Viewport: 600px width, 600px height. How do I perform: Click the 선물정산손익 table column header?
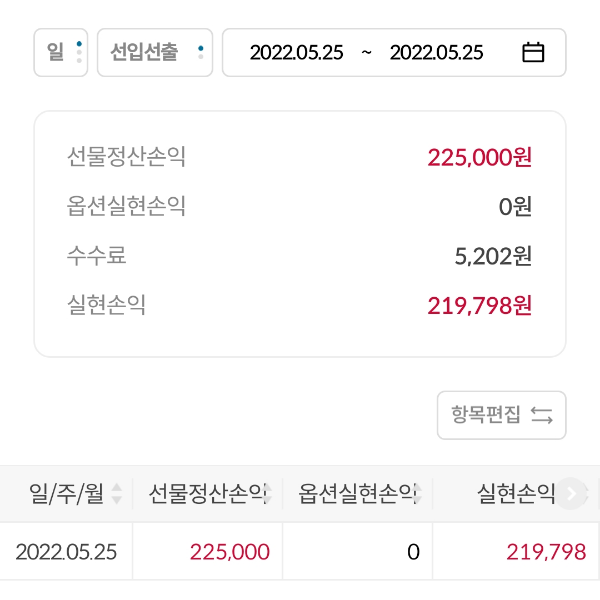[x=207, y=493]
